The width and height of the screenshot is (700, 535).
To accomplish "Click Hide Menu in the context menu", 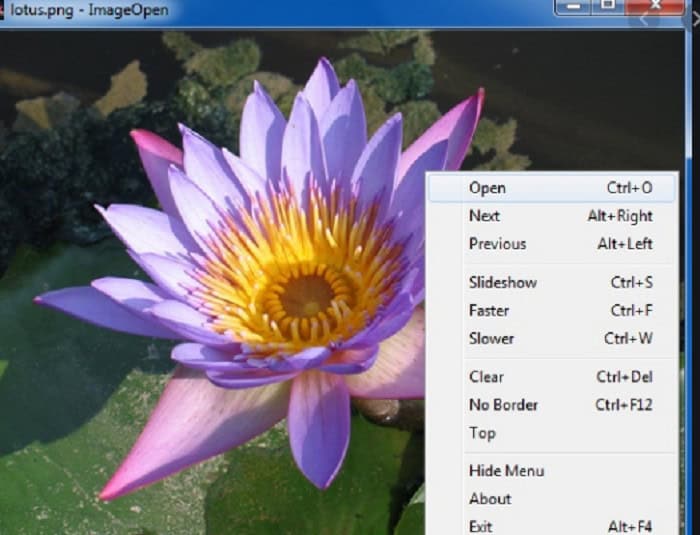I will [x=552, y=471].
